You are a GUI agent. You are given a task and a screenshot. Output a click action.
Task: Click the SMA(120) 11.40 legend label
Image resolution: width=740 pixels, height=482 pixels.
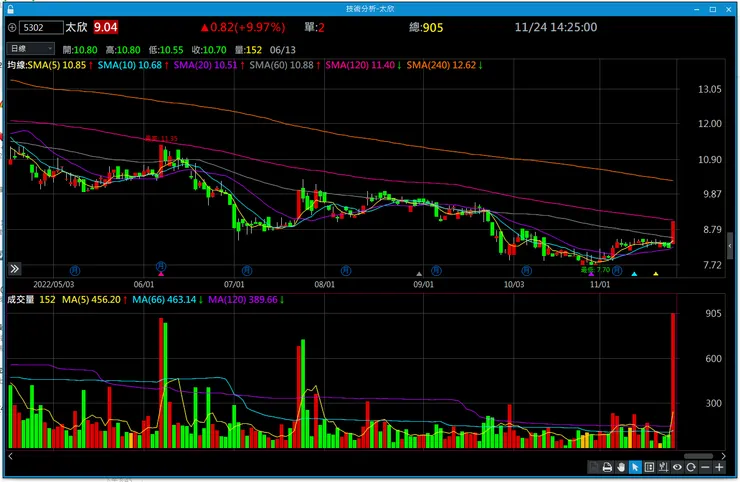[x=360, y=65]
